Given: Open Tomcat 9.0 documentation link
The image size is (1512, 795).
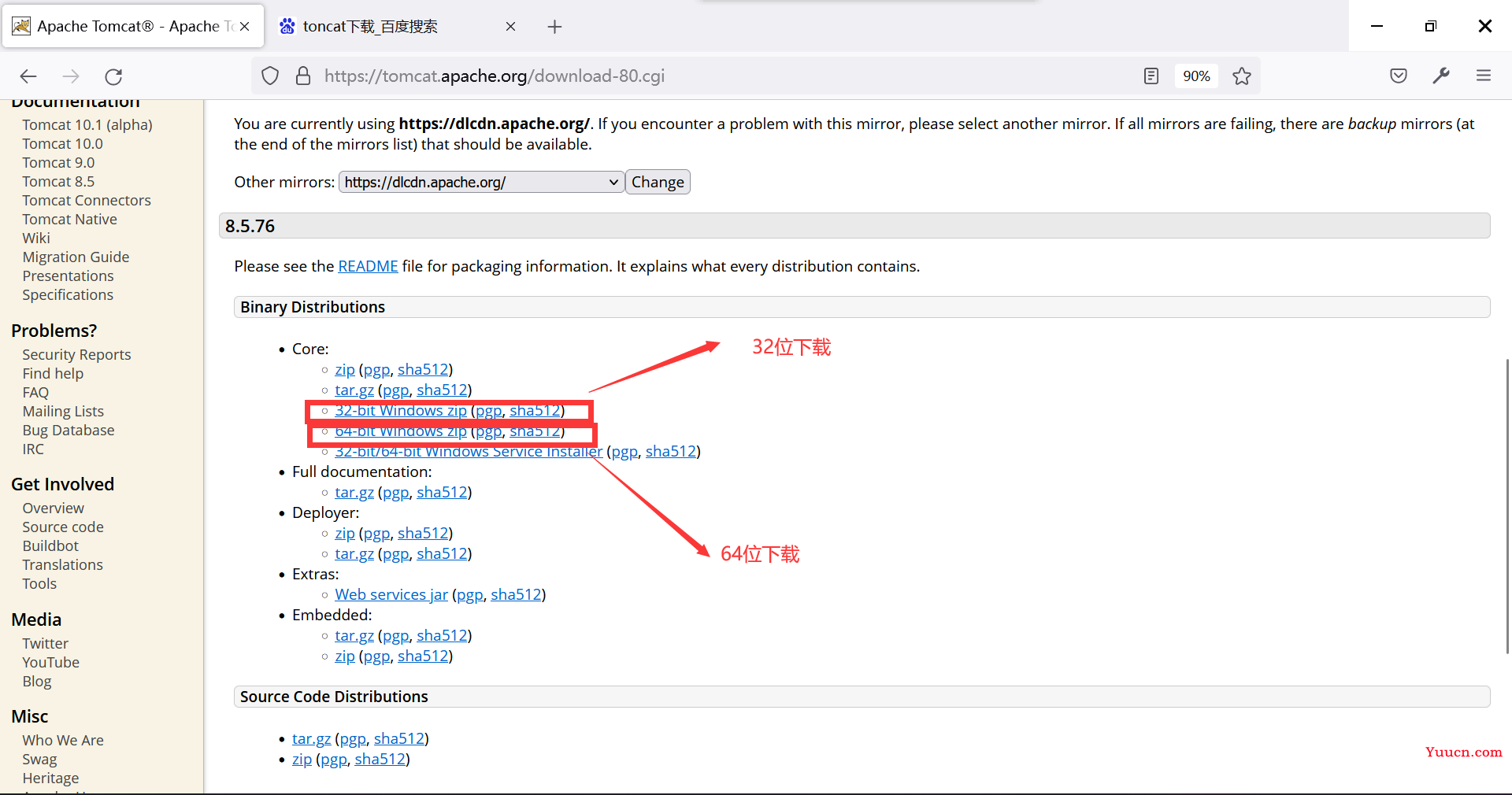Looking at the screenshot, I should click(x=58, y=162).
